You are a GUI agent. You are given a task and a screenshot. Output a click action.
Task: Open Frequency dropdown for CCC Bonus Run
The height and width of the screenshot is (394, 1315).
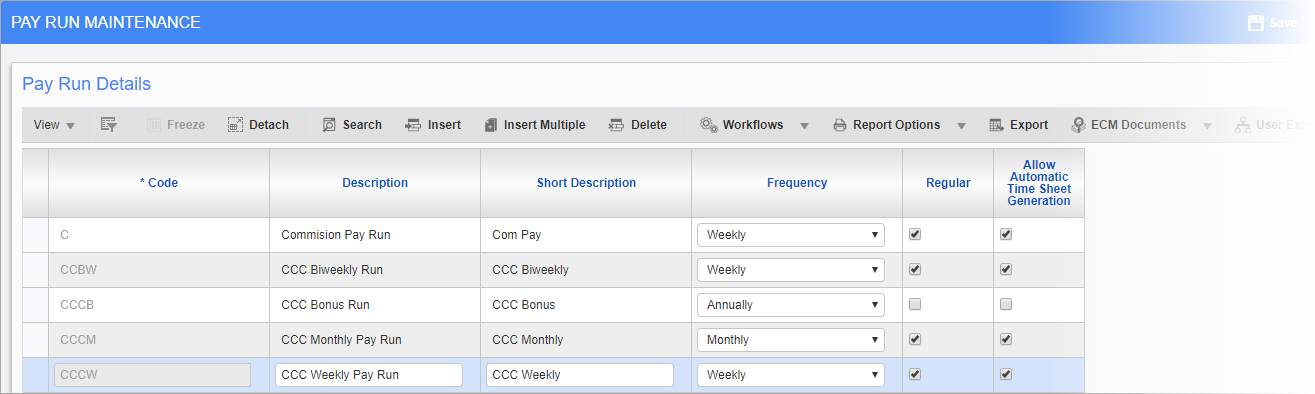[x=791, y=305]
